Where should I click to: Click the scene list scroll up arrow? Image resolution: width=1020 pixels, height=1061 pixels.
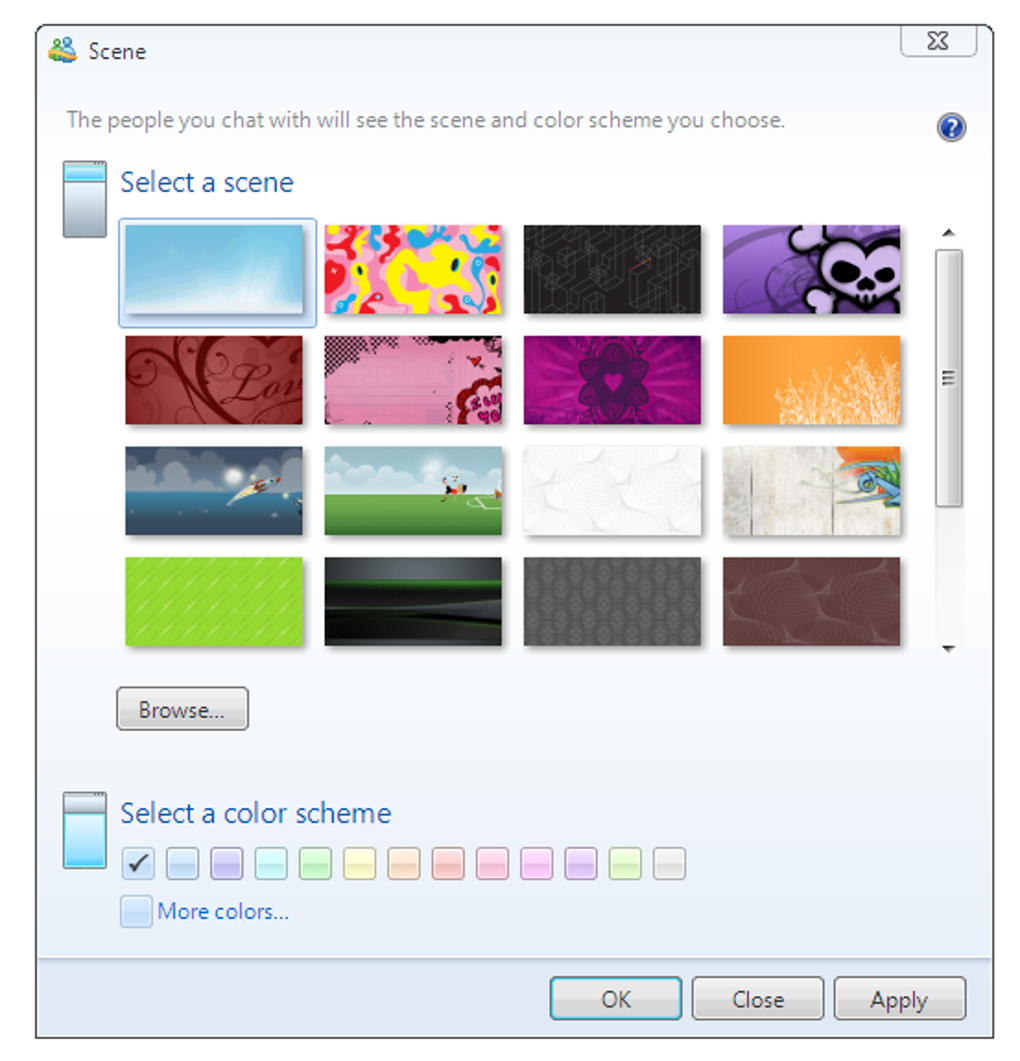point(948,233)
